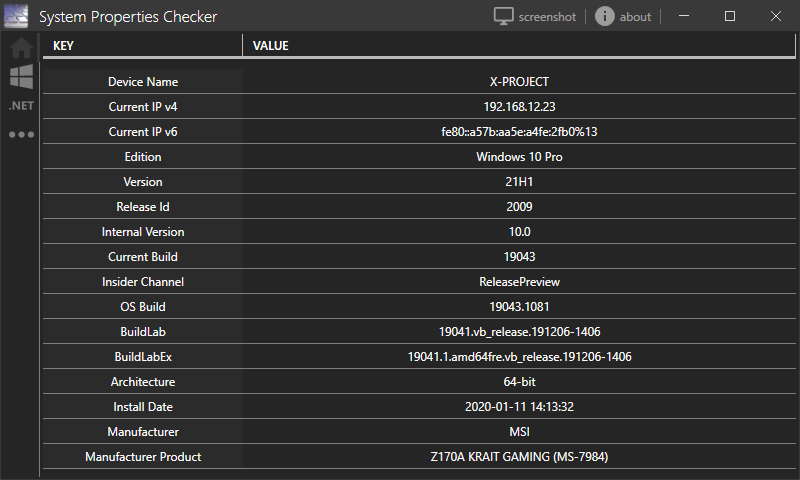Viewport: 800px width, 480px height.
Task: Select the 'OS Build' key cell
Action: (x=143, y=307)
